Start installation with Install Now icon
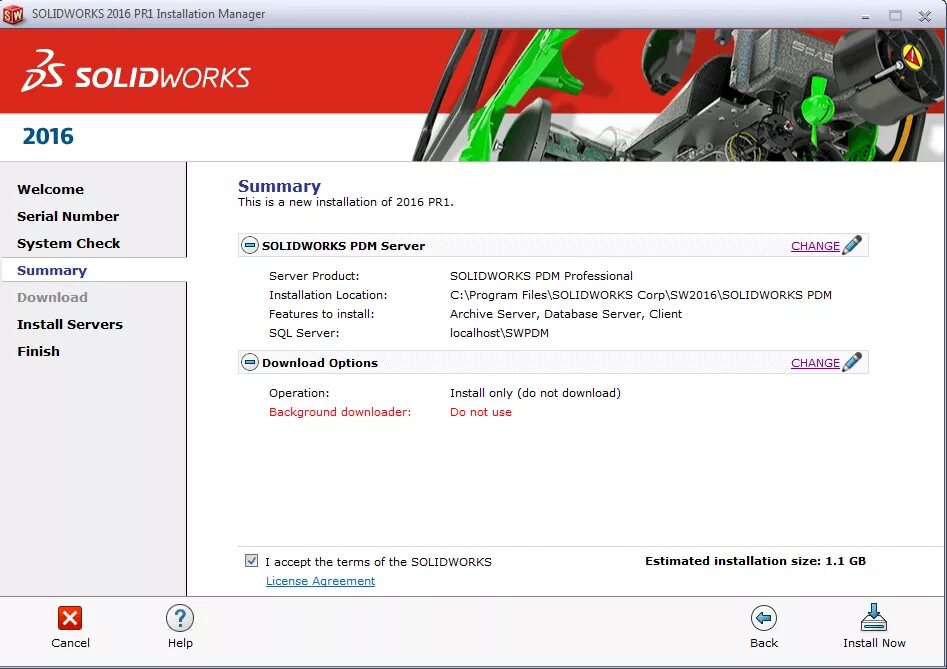Viewport: 947px width, 669px height. tap(873, 617)
